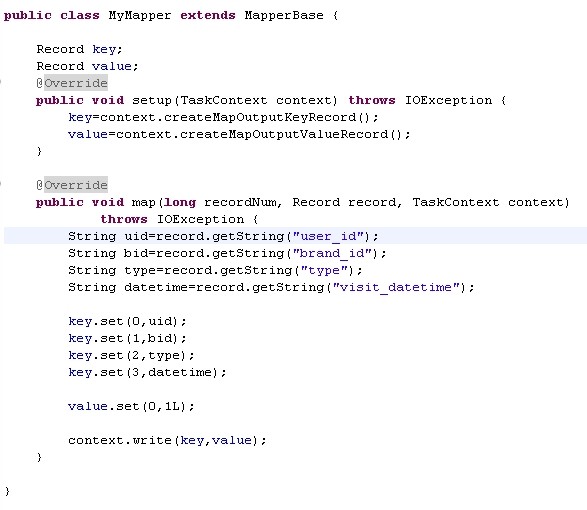Viewport: 587px width, 510px height.
Task: Click the key.set(3,datetime) statement
Action: pyautogui.click(x=147, y=373)
